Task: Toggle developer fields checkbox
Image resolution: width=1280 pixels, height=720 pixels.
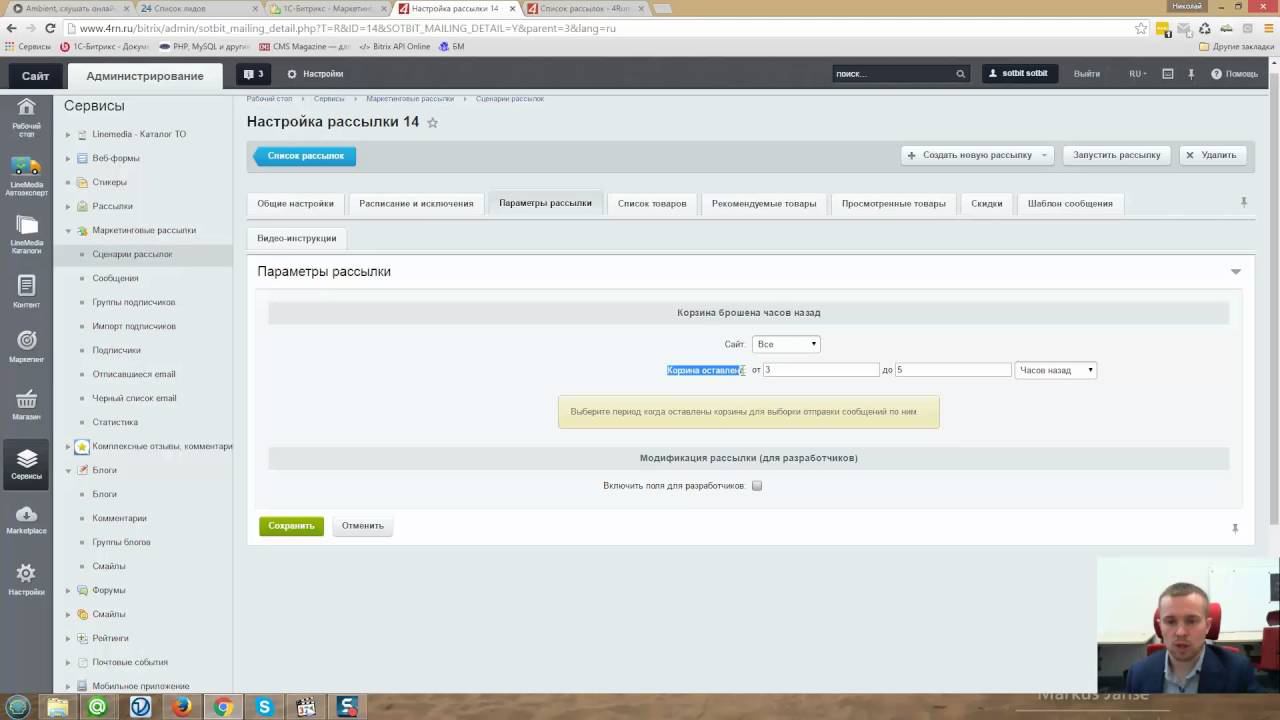Action: tap(757, 486)
